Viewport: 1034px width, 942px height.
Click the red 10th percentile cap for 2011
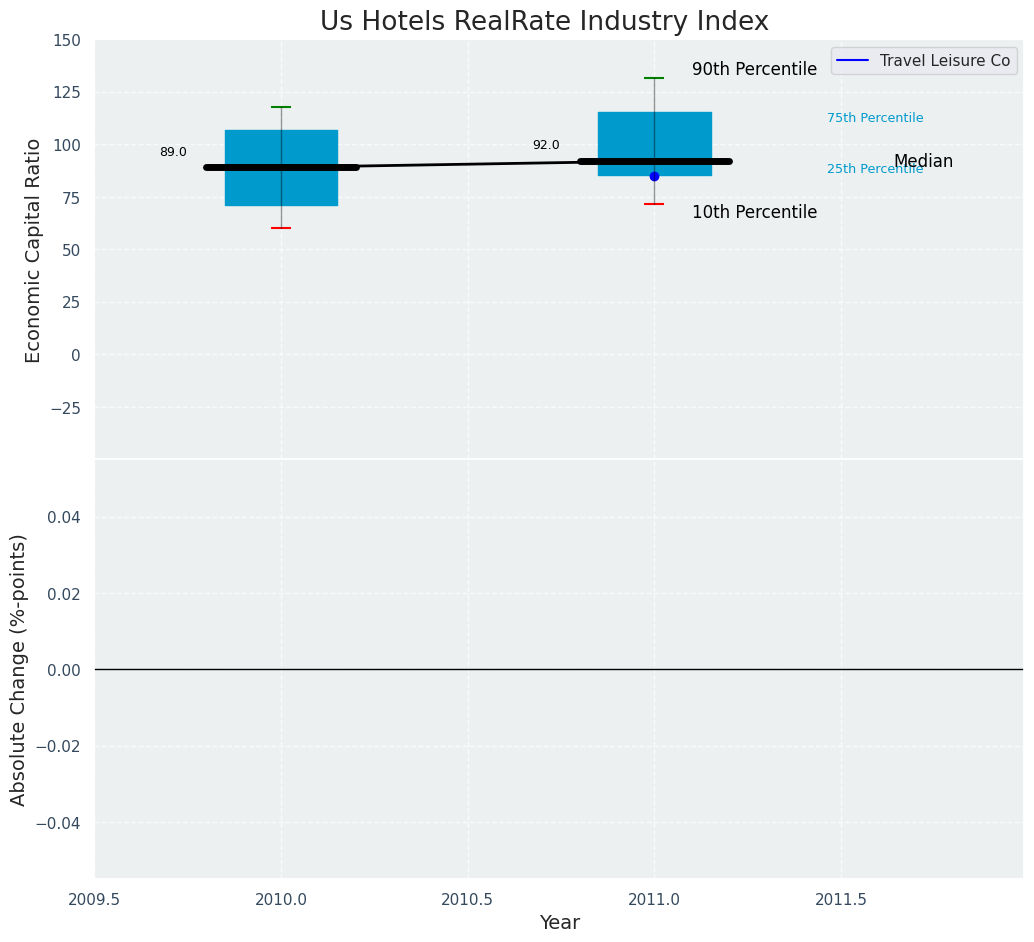point(654,204)
